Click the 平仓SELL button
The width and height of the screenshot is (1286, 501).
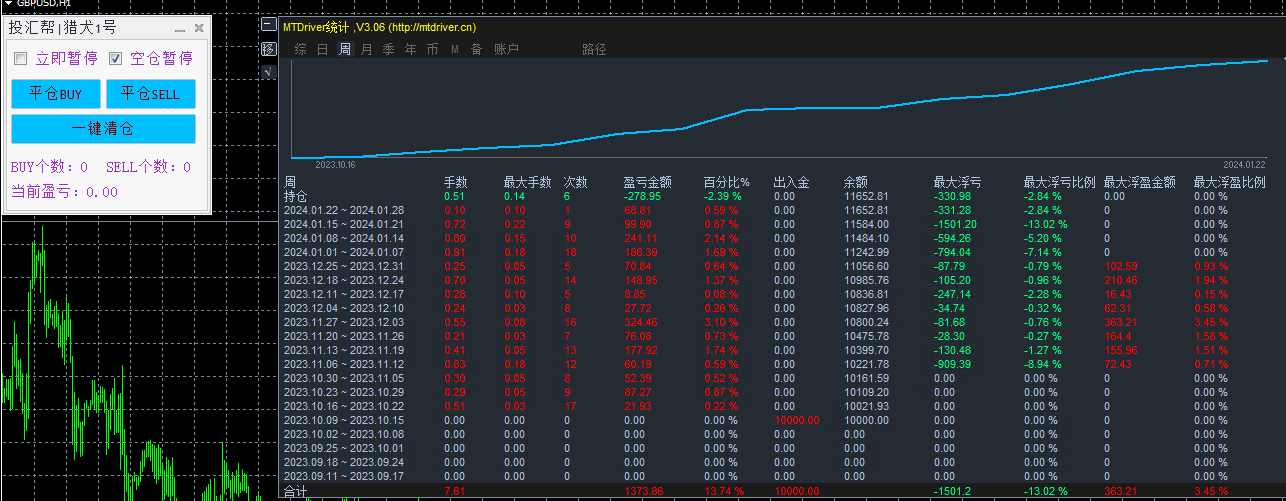(x=151, y=94)
